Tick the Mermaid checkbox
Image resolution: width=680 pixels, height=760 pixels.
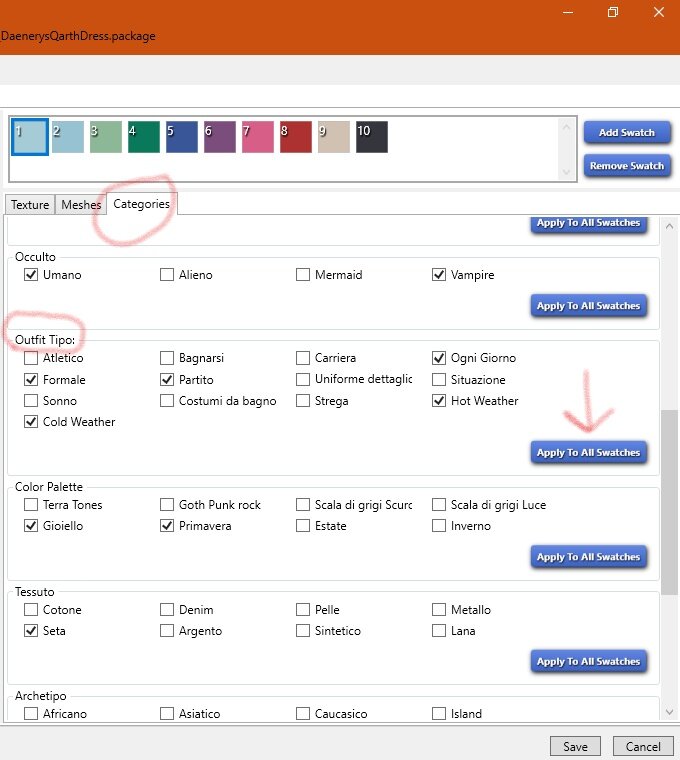pyautogui.click(x=303, y=275)
